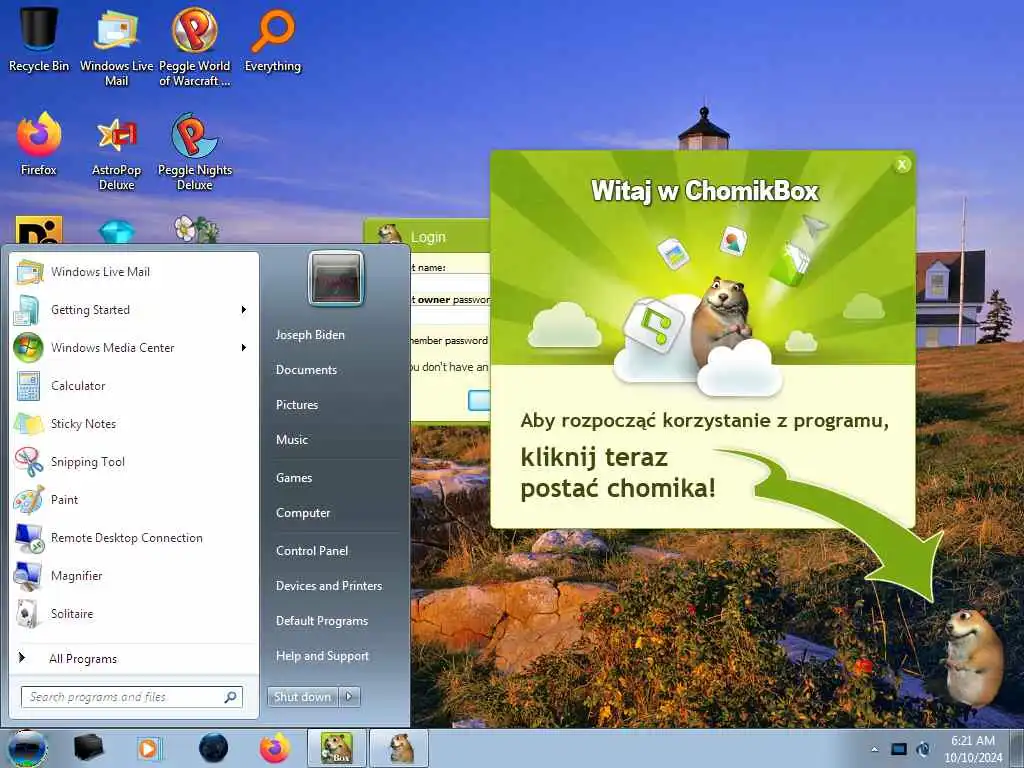Open AstroPop Deluxe desktop icon
The height and width of the screenshot is (768, 1024).
[116, 152]
